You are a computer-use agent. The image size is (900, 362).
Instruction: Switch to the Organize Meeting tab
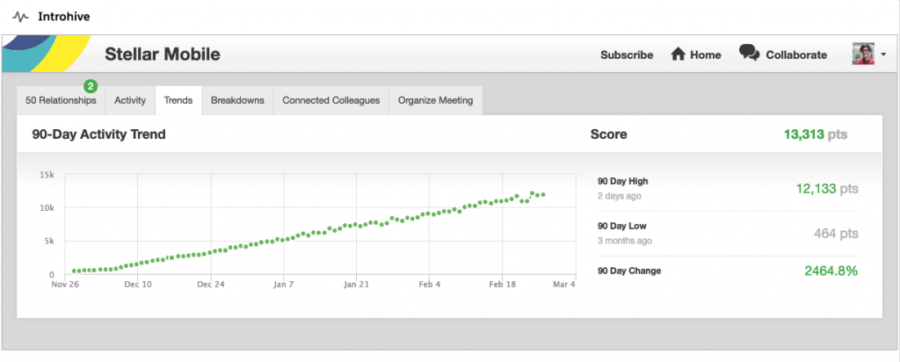click(436, 100)
